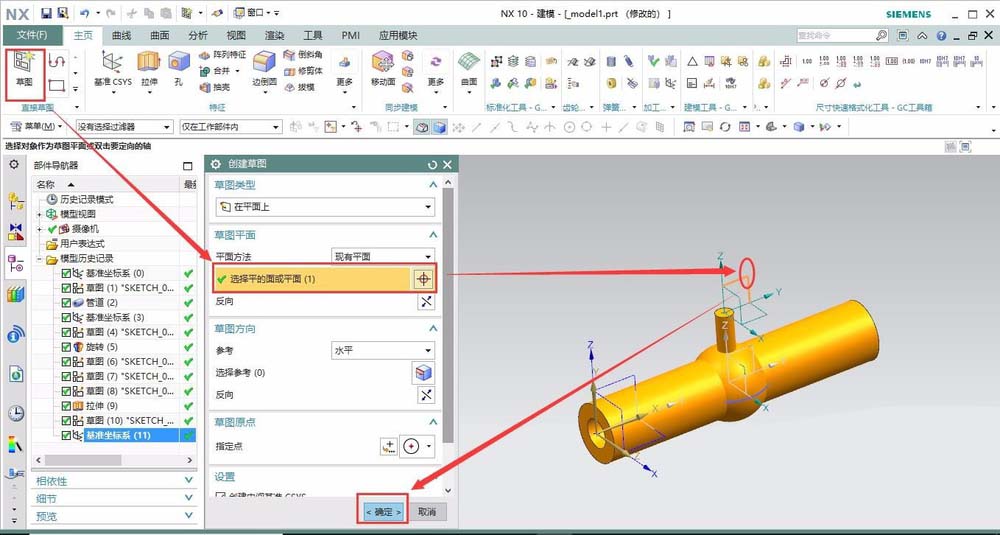Select the 历史记录模式 tree row
The height and width of the screenshot is (535, 1000).
point(87,199)
